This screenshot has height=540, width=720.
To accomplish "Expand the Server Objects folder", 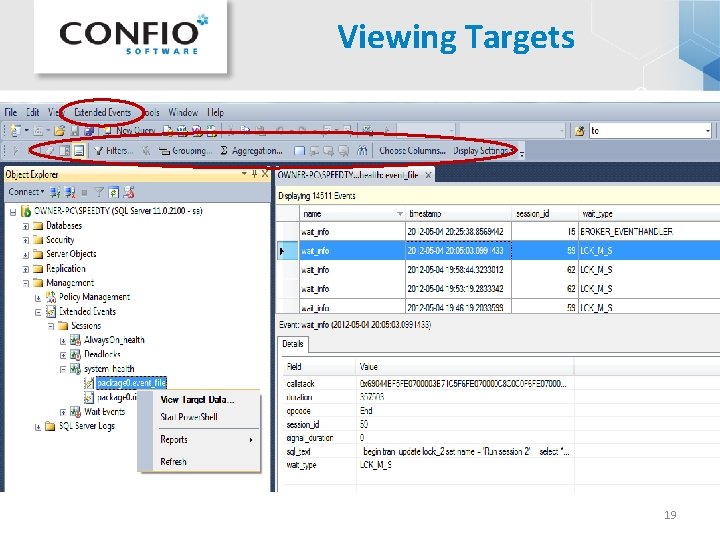I will coord(26,255).
